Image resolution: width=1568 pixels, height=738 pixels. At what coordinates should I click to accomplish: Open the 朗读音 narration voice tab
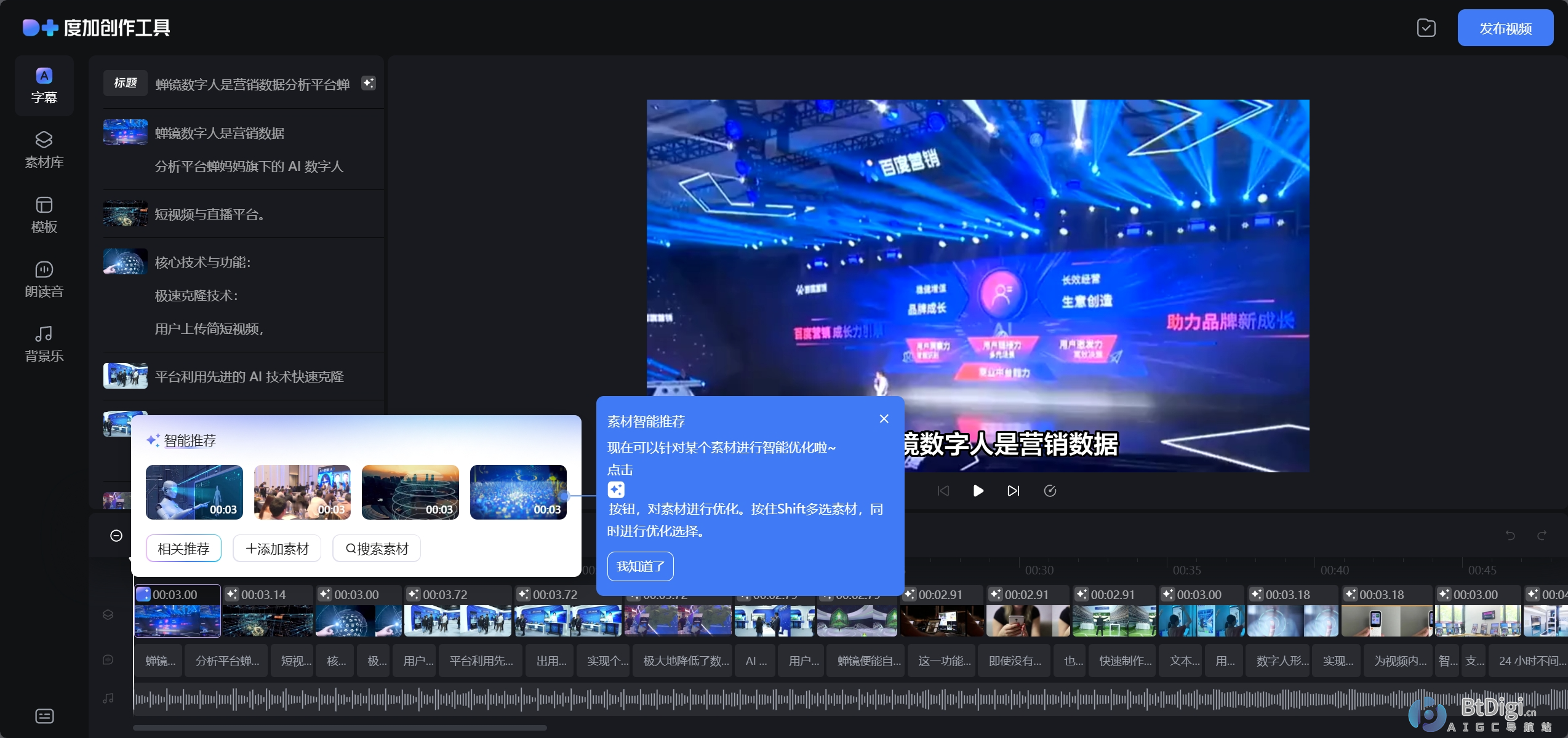coord(44,279)
